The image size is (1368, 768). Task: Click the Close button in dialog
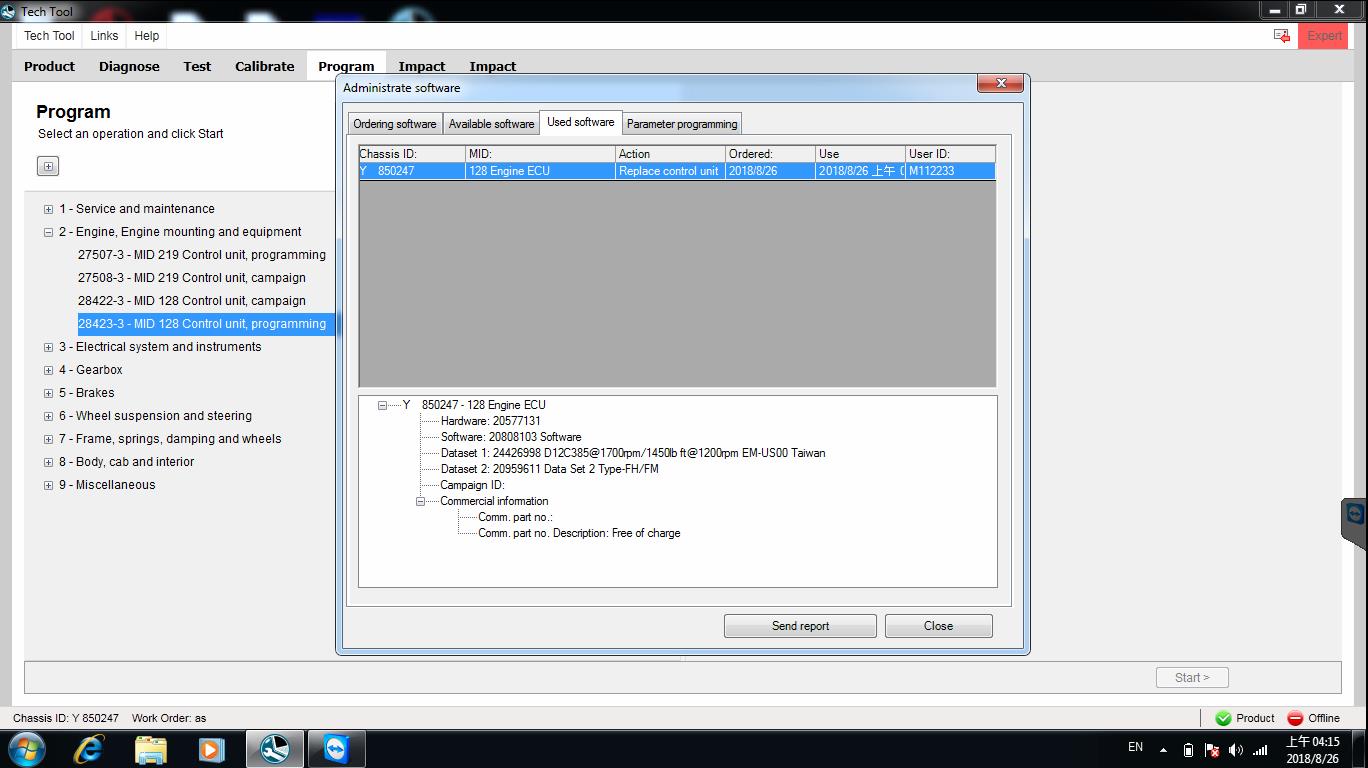(938, 626)
